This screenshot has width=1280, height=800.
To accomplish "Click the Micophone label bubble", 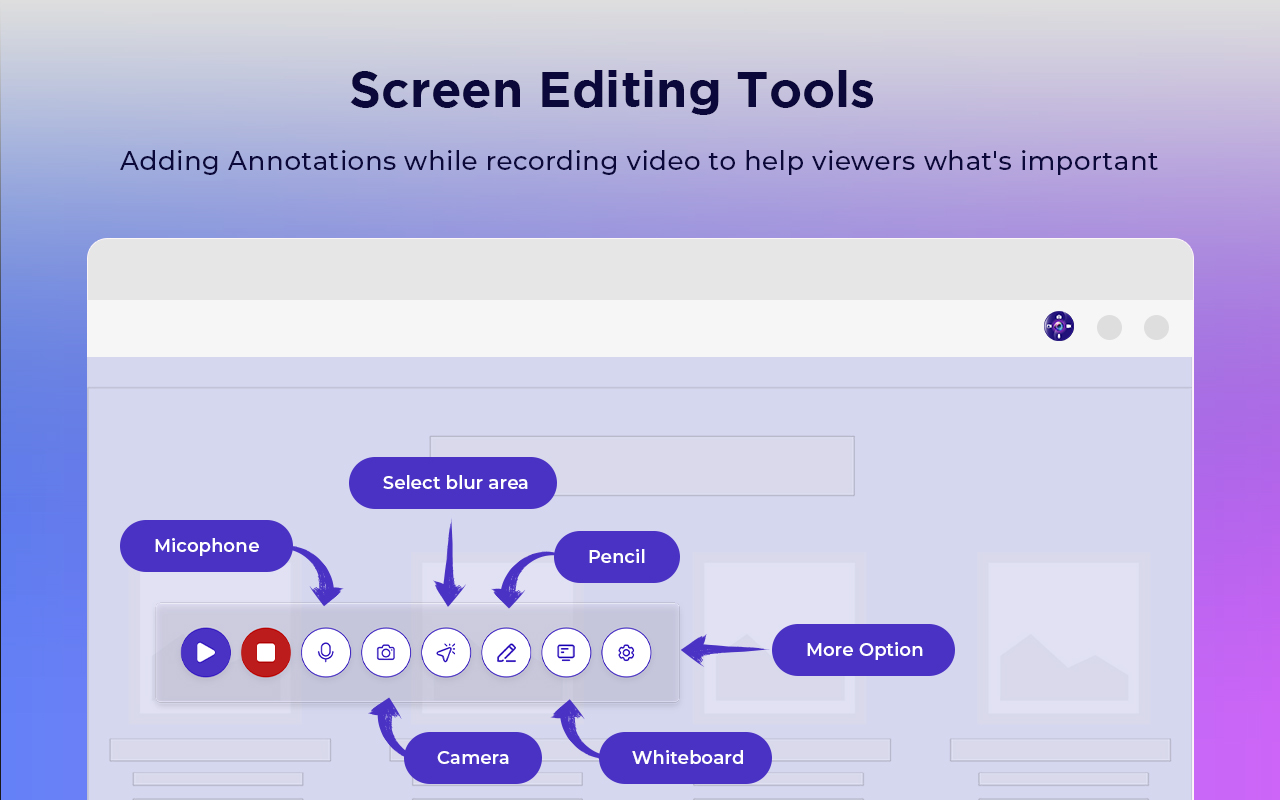I will (206, 545).
